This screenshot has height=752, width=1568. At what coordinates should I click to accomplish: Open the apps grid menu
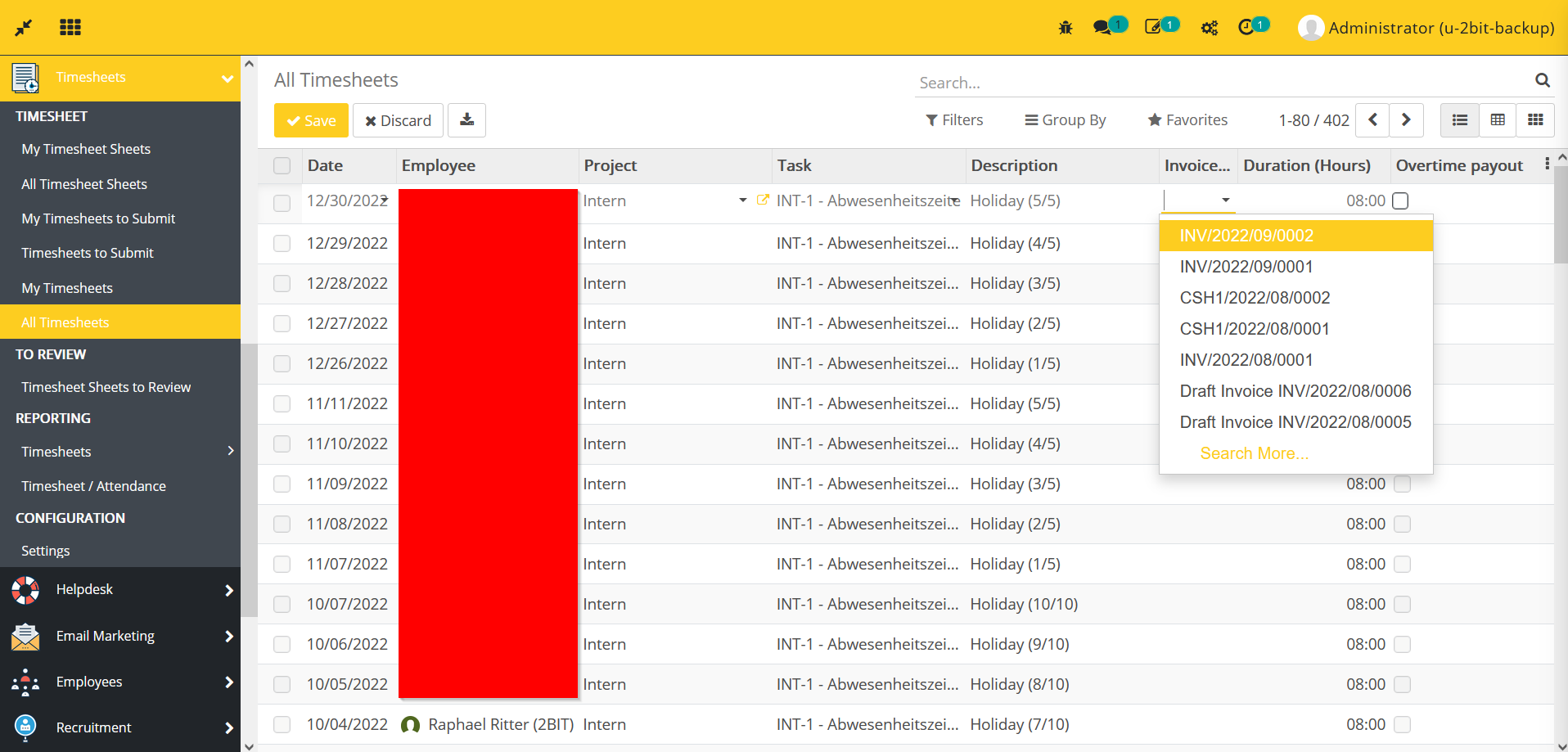point(70,27)
